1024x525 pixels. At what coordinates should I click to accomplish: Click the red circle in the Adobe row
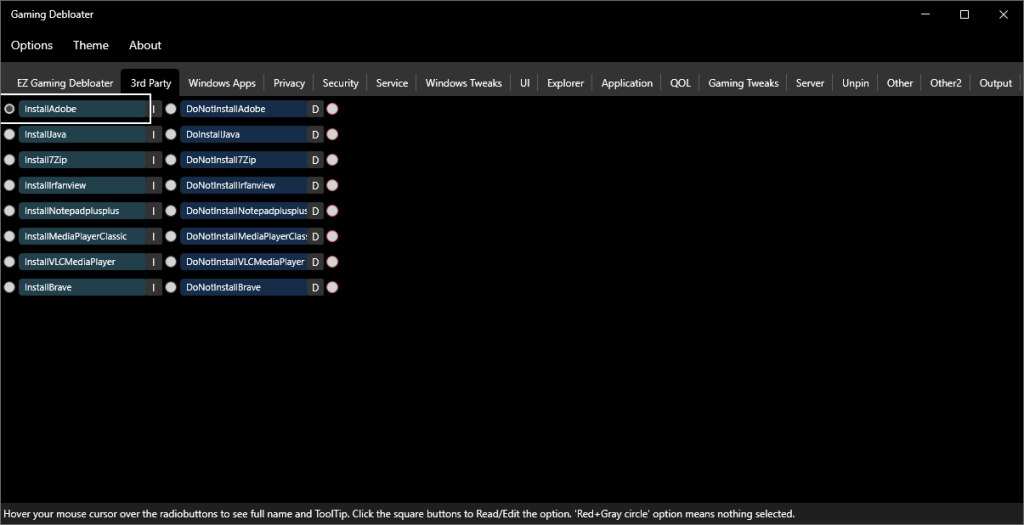(332, 109)
